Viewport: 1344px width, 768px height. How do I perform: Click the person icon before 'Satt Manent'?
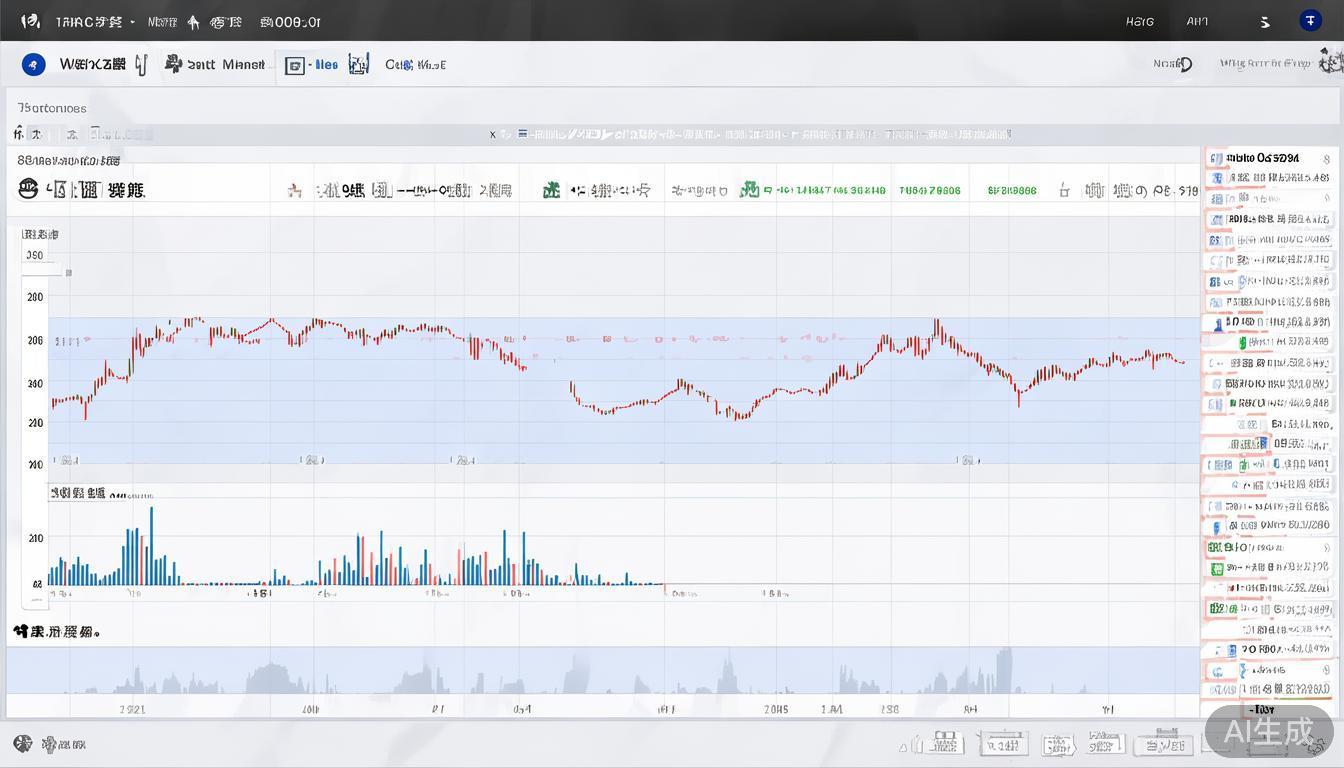point(173,65)
